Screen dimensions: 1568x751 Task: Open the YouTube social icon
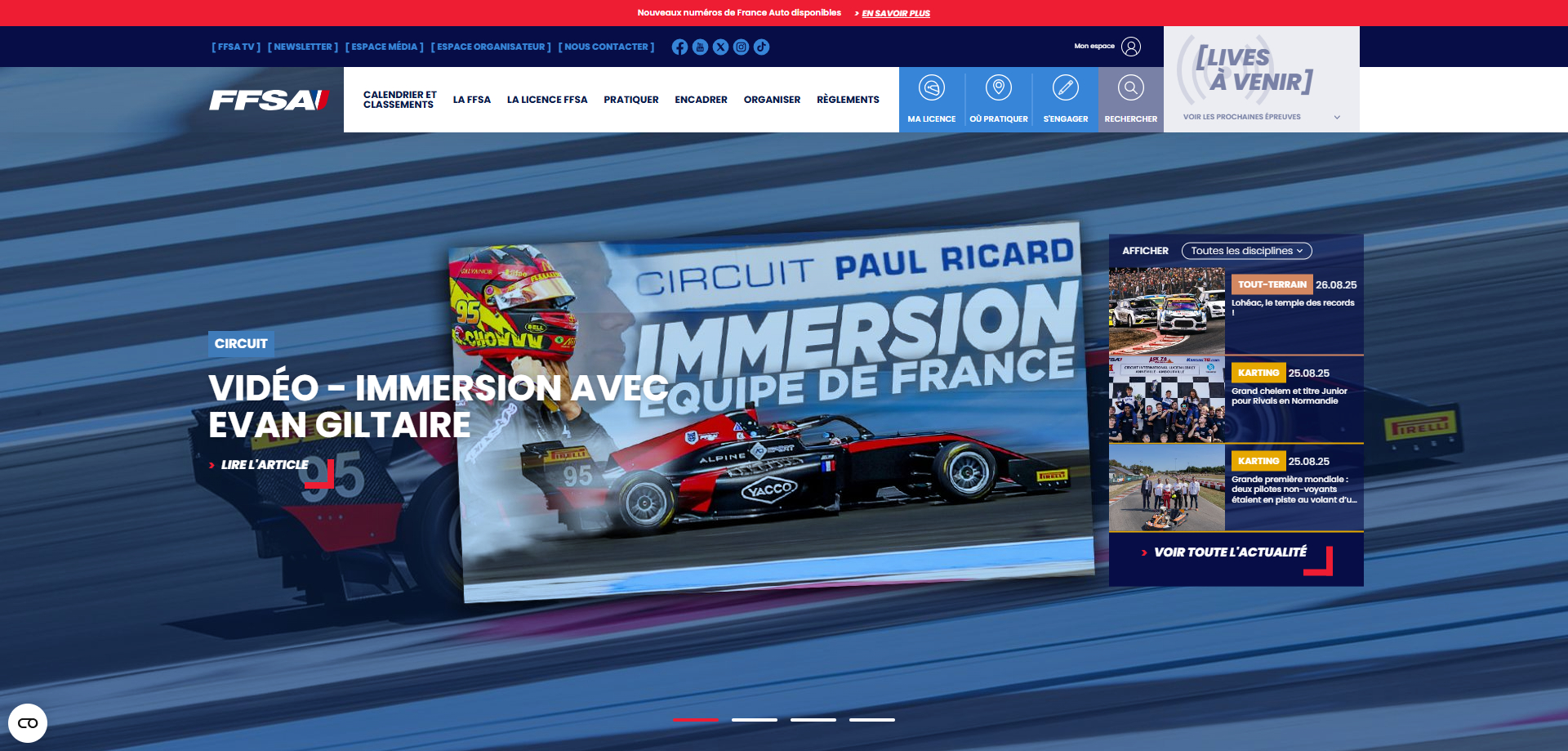pos(700,47)
